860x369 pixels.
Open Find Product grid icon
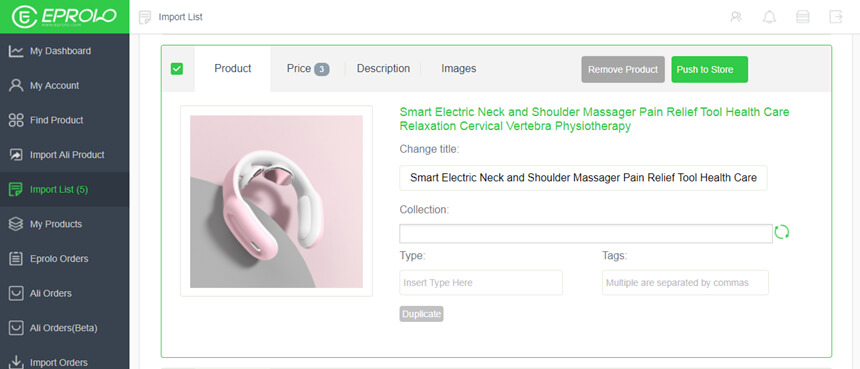[16, 120]
